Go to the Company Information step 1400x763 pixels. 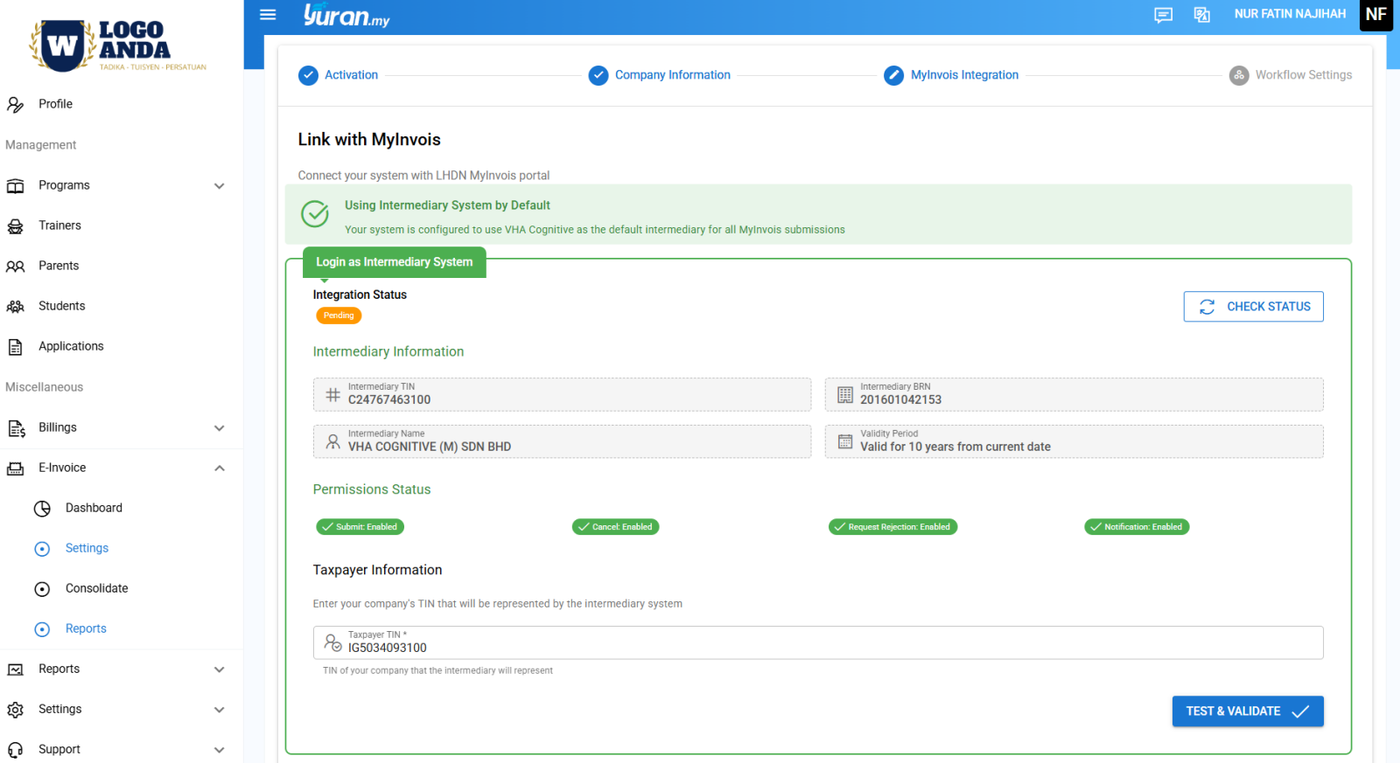(659, 75)
